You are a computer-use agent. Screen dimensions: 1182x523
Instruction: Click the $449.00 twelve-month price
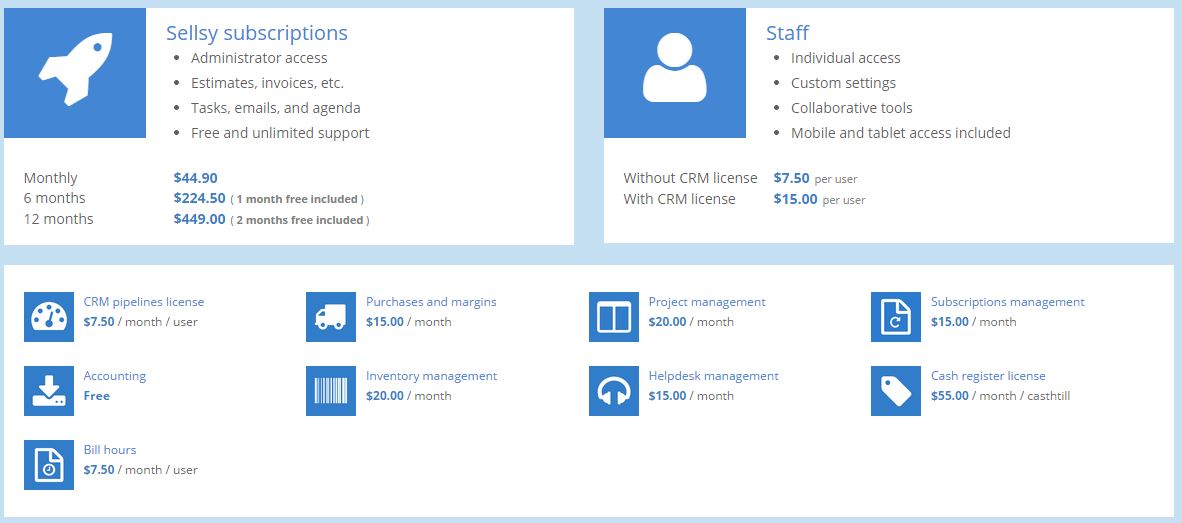pos(200,219)
